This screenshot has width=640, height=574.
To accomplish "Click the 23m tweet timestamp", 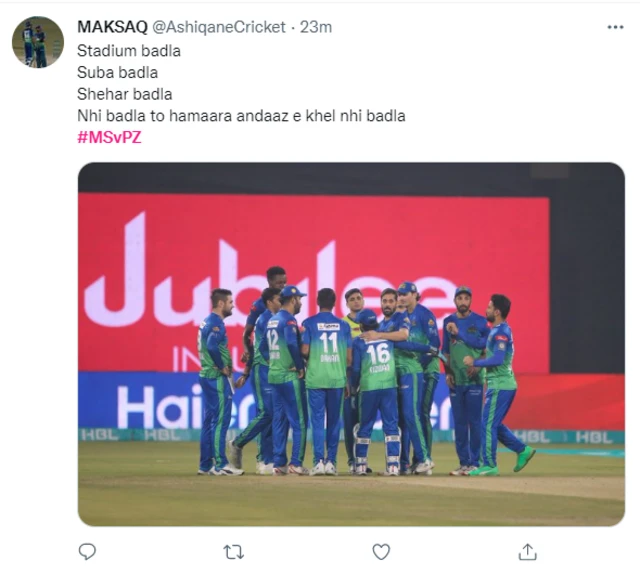I will coord(317,27).
